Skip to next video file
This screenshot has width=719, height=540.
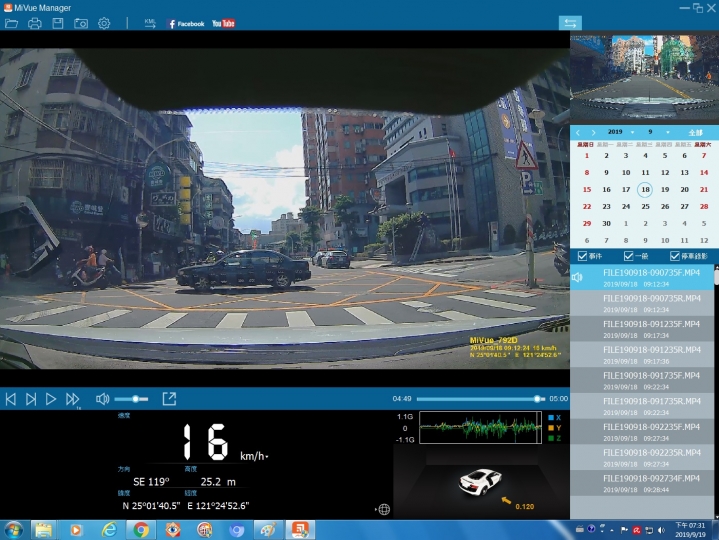point(31,399)
